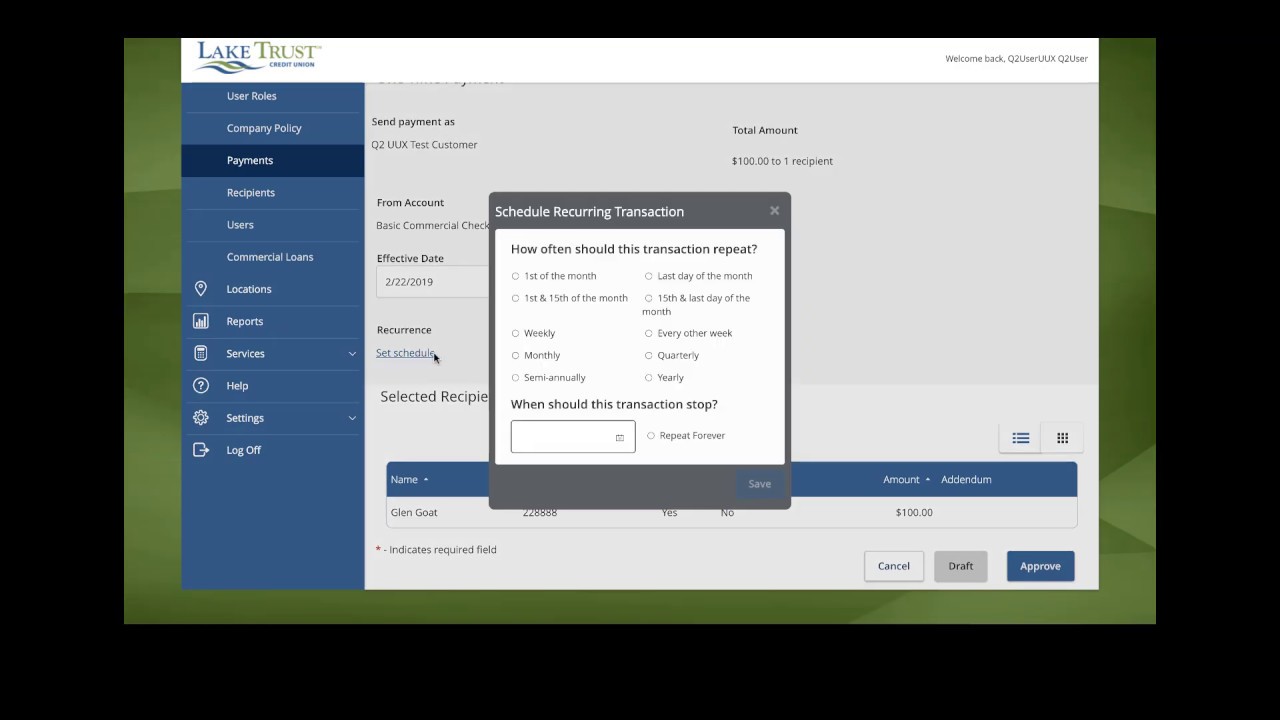This screenshot has height=720, width=1280.
Task: Enable Repeat Forever option
Action: pyautogui.click(x=651, y=435)
